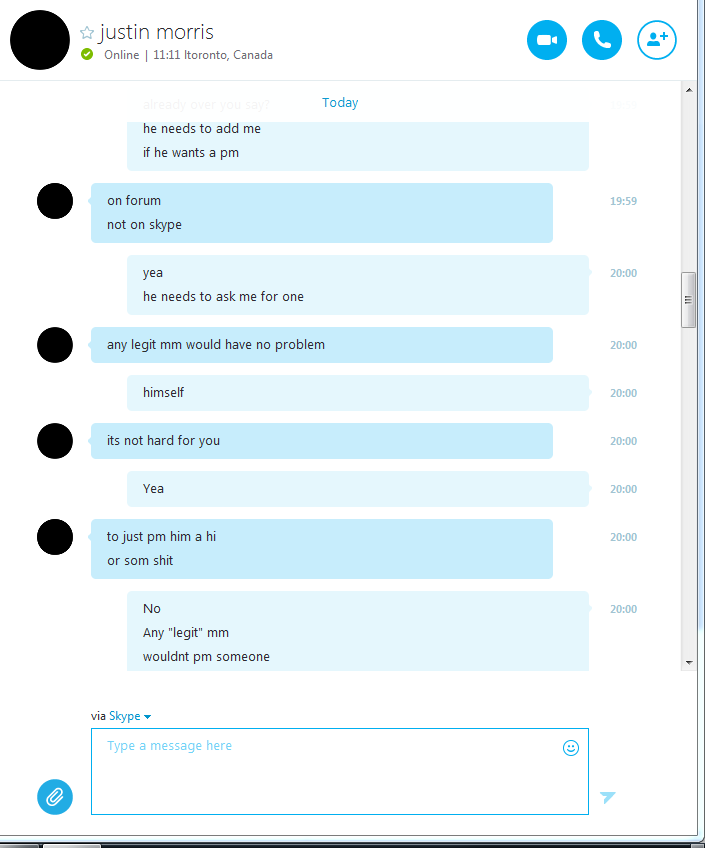705x848 pixels.
Task: Click scrollbar down arrow in chat
Action: 689,662
